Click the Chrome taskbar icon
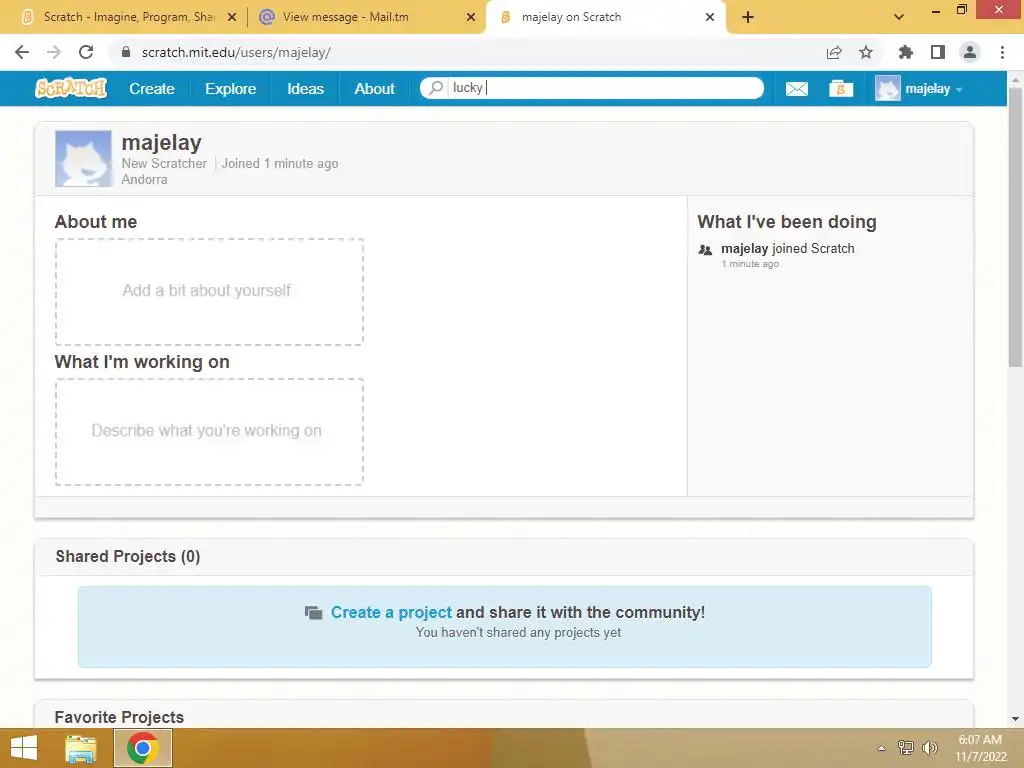The width and height of the screenshot is (1024, 768). click(143, 748)
